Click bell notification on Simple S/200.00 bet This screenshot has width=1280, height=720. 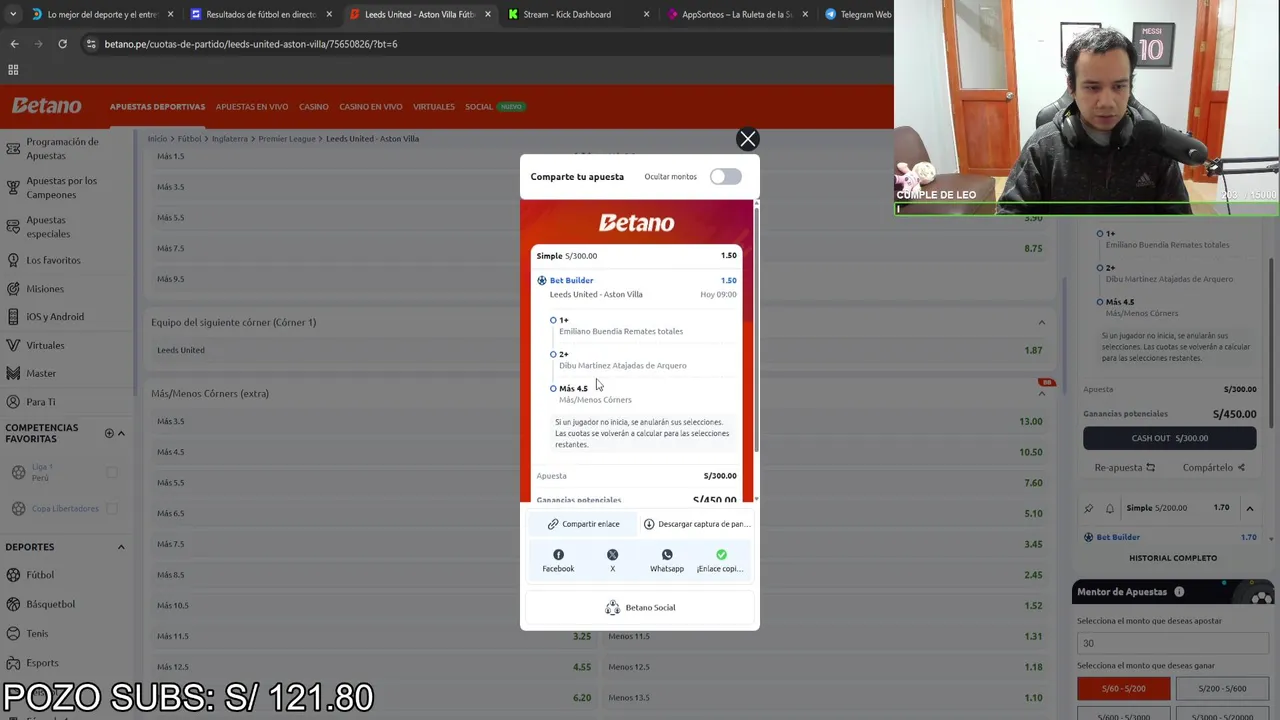point(1109,508)
